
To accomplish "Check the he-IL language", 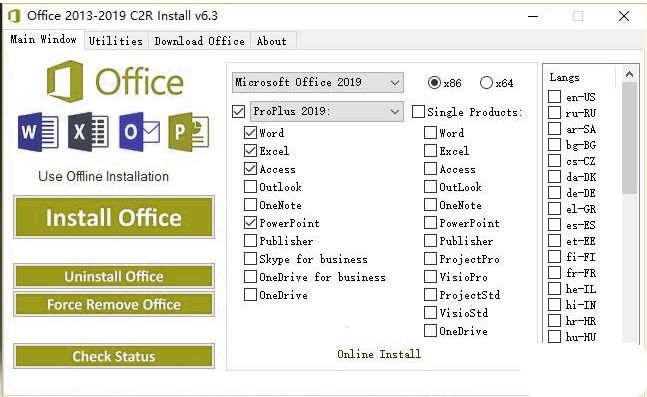I will (x=554, y=289).
